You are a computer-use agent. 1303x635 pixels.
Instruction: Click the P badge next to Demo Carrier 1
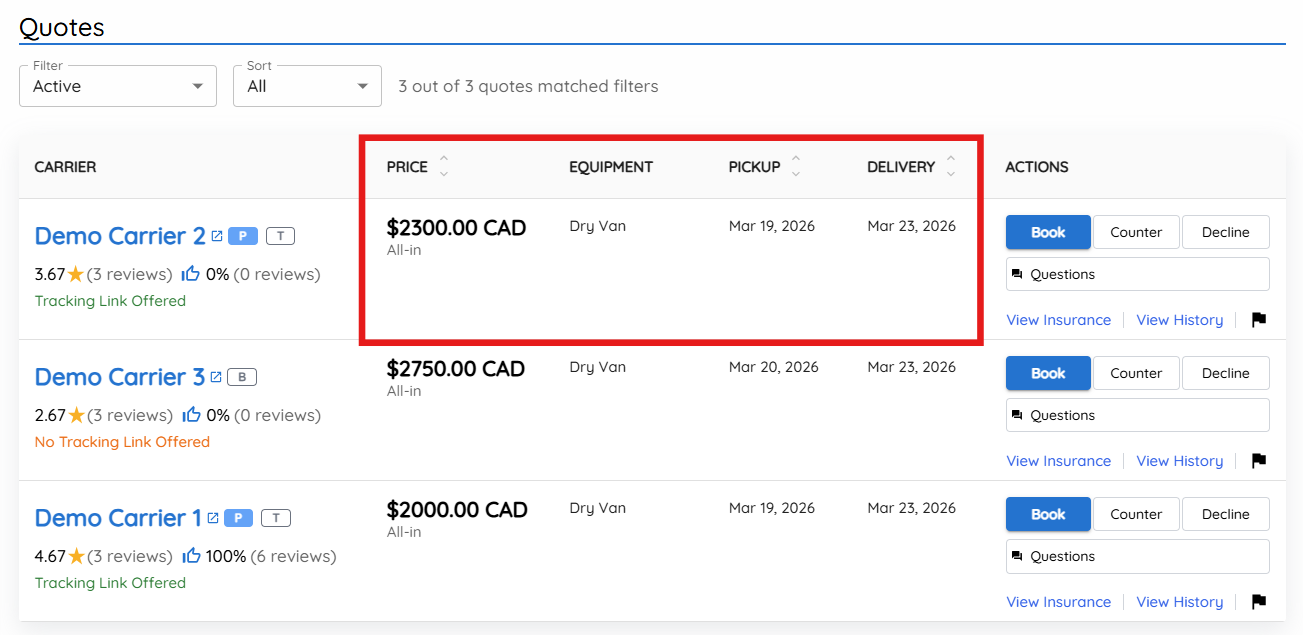pos(238,518)
